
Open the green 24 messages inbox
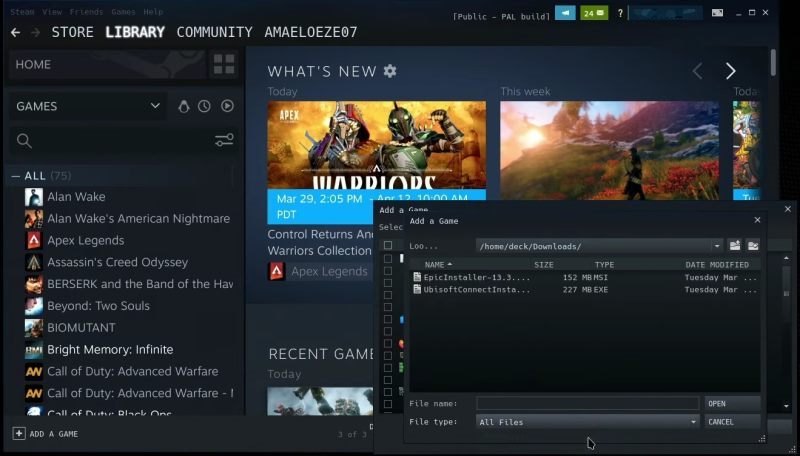pos(594,13)
